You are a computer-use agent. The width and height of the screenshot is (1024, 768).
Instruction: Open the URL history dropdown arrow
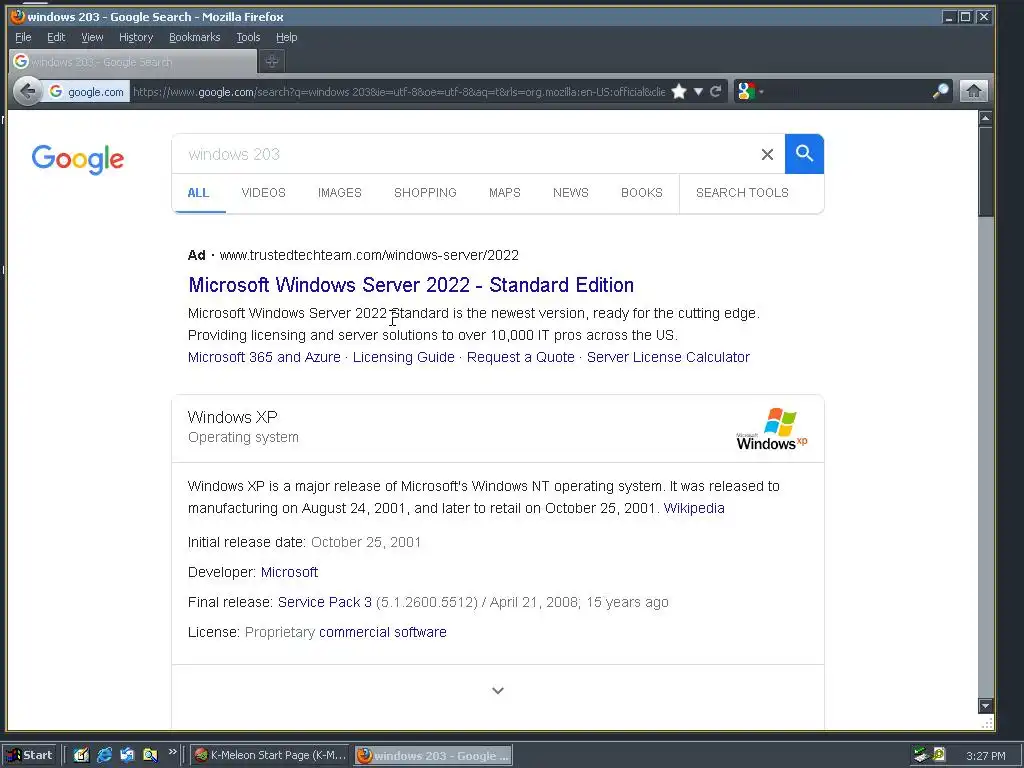(x=698, y=91)
